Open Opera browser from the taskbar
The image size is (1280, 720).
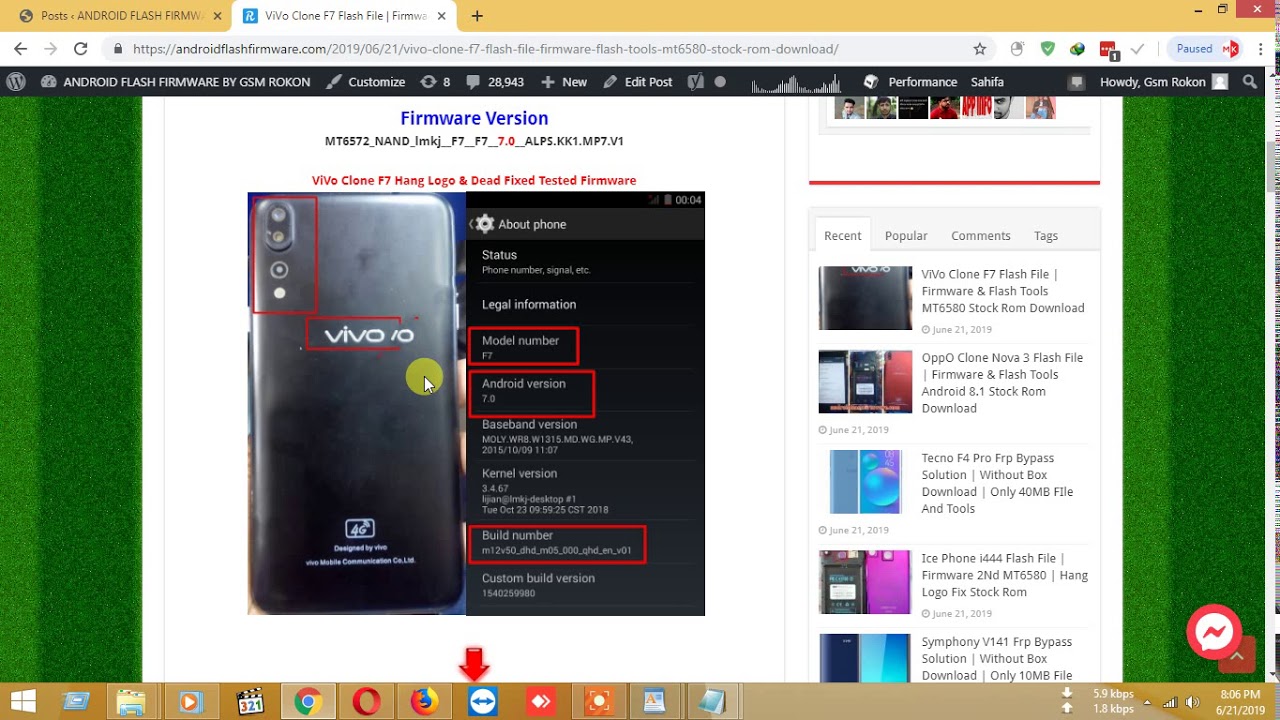click(366, 702)
